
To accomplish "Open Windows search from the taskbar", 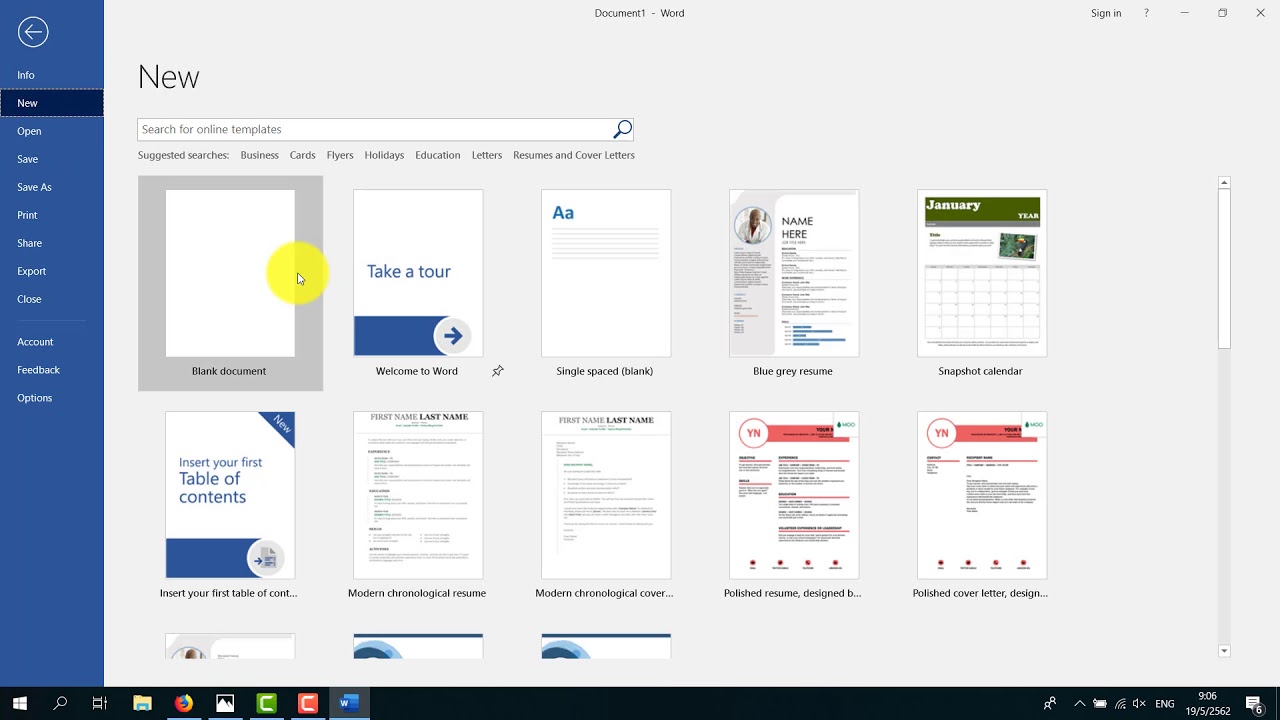I will tap(60, 703).
